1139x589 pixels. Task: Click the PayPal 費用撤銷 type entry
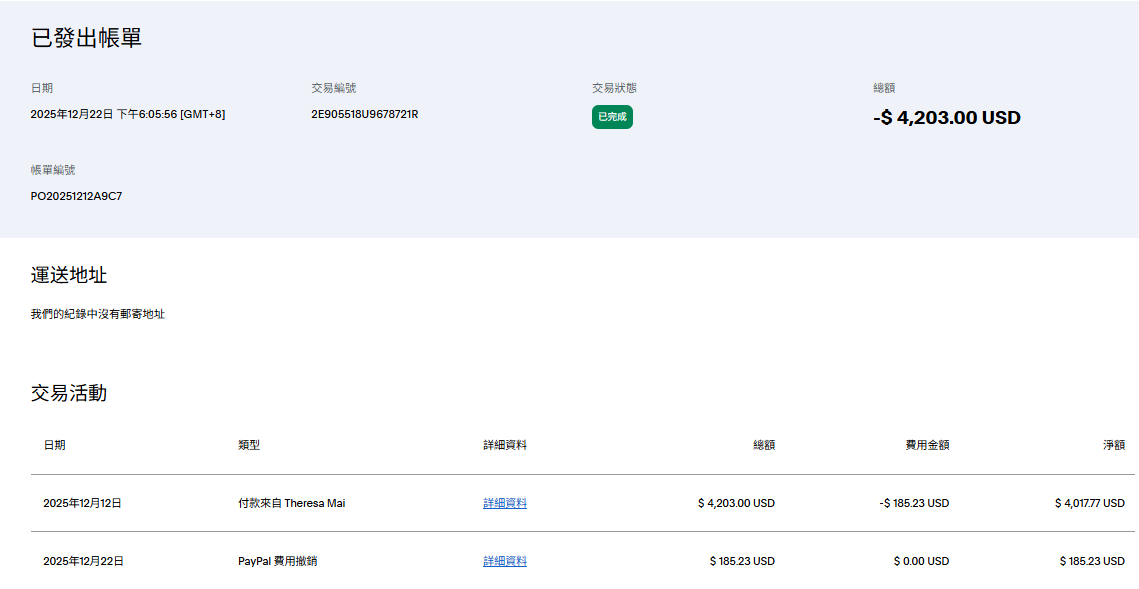278,561
